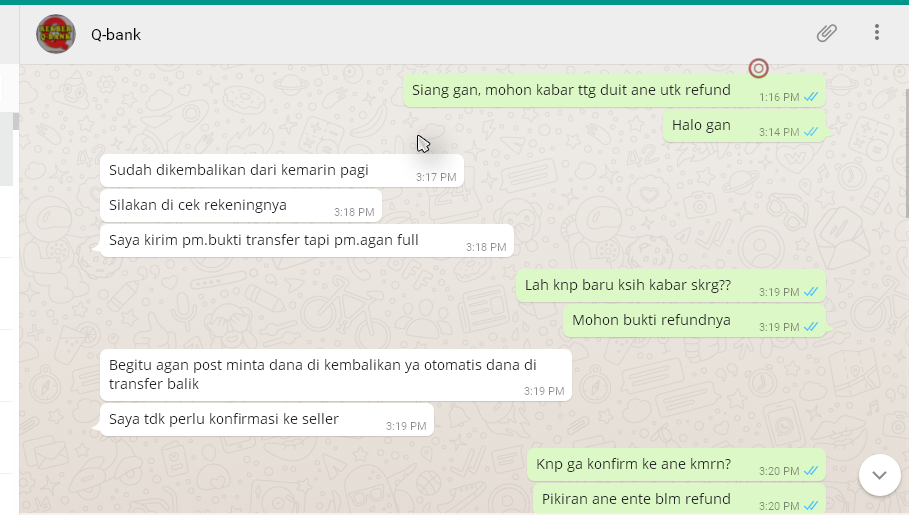Select "Begitu agan post minta dana" message
909x515 pixels.
tap(336, 375)
